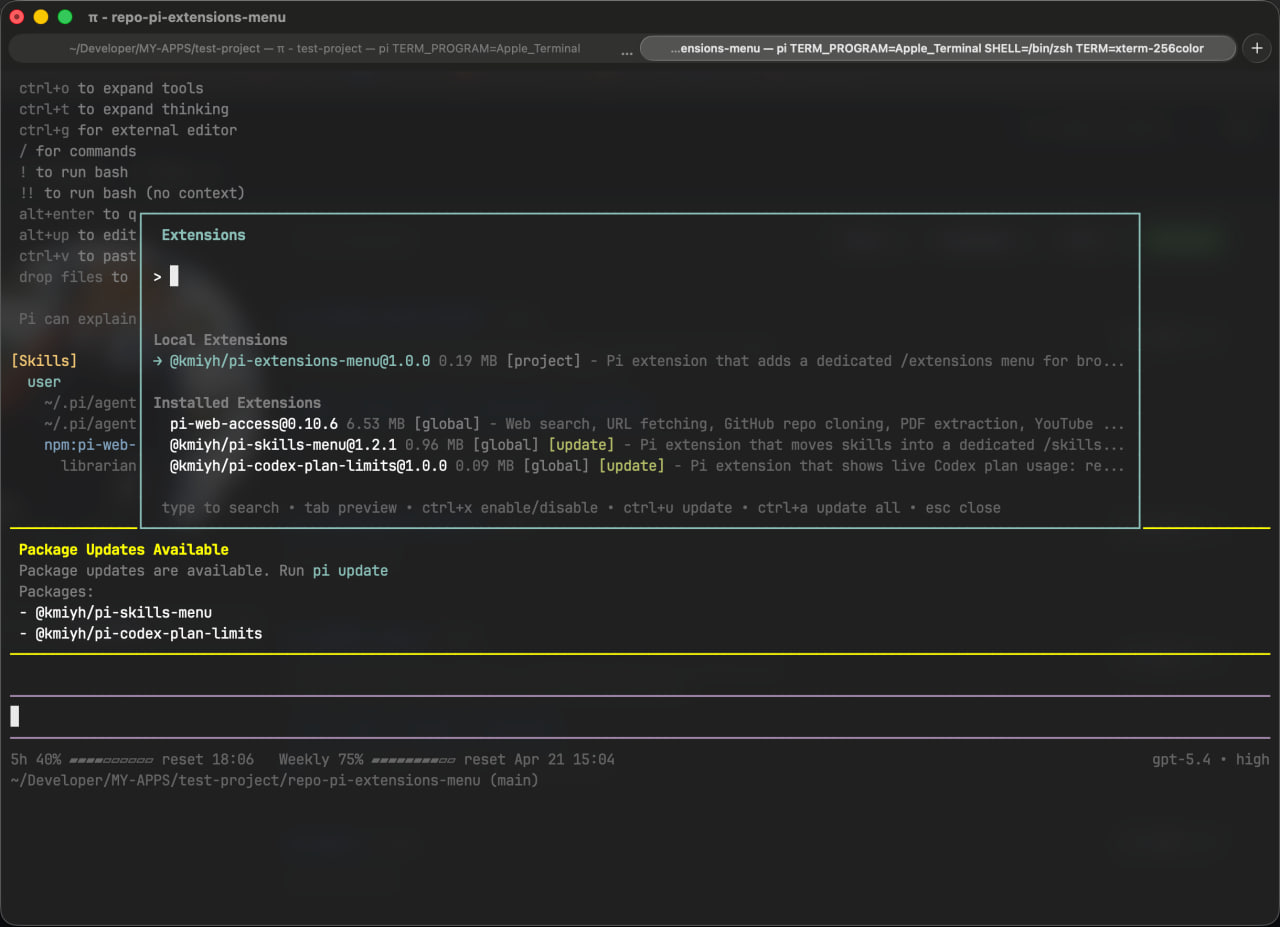Click [update] tag on pi-codex-plan-limits row

(x=631, y=466)
